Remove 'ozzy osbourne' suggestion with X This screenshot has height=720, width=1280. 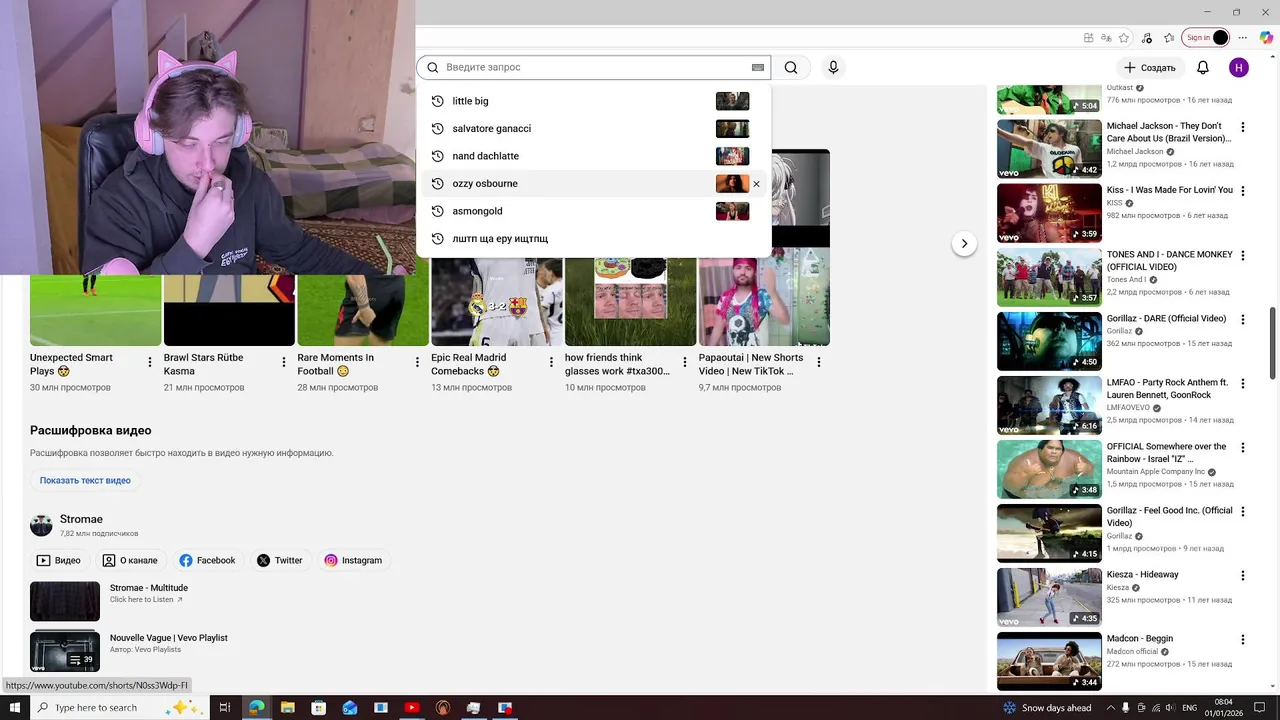(756, 184)
